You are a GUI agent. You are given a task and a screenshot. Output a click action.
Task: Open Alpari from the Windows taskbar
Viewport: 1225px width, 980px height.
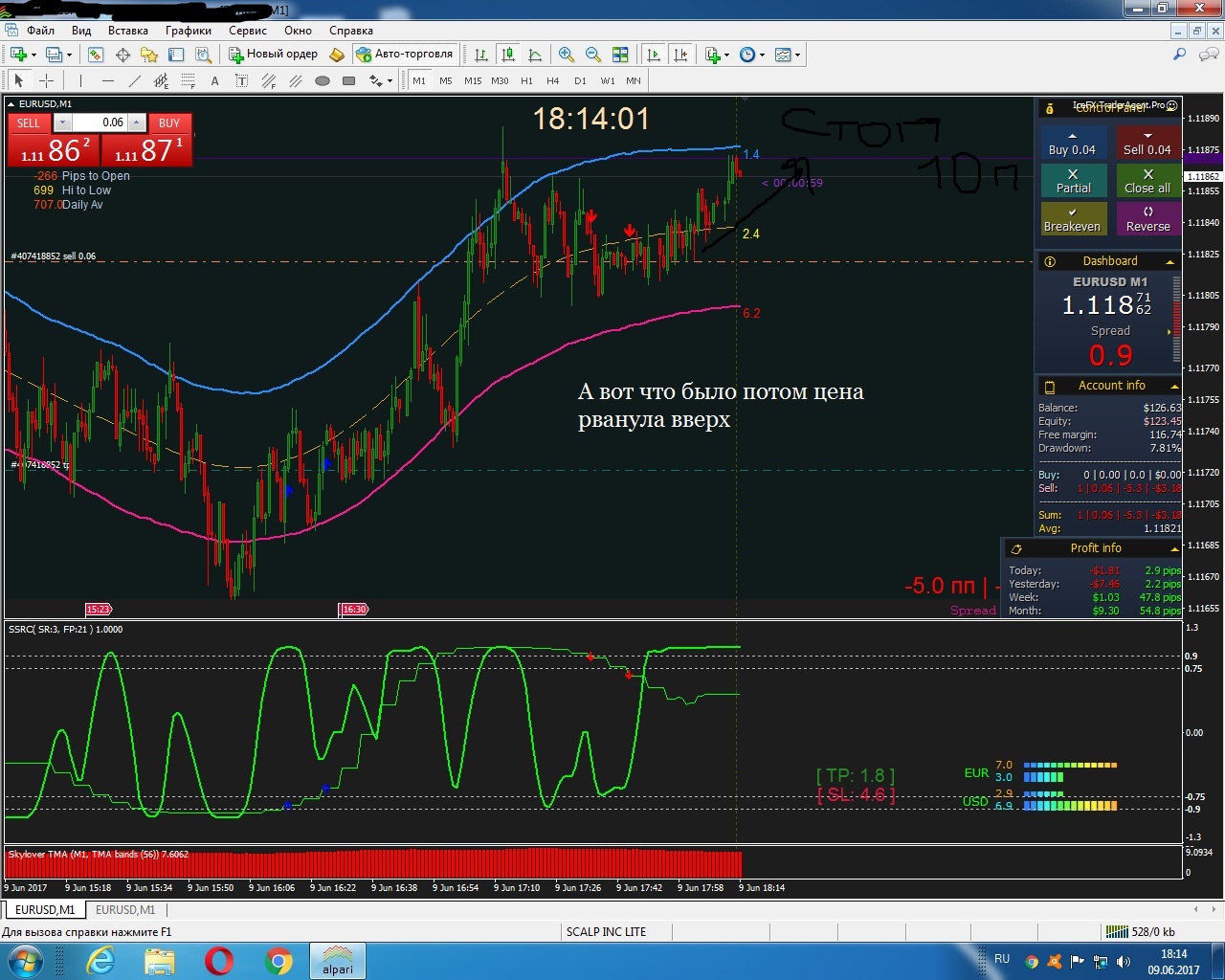(337, 961)
